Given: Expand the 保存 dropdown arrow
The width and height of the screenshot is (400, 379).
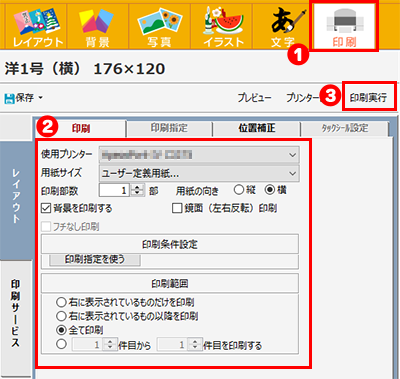Looking at the screenshot, I should [x=41, y=98].
